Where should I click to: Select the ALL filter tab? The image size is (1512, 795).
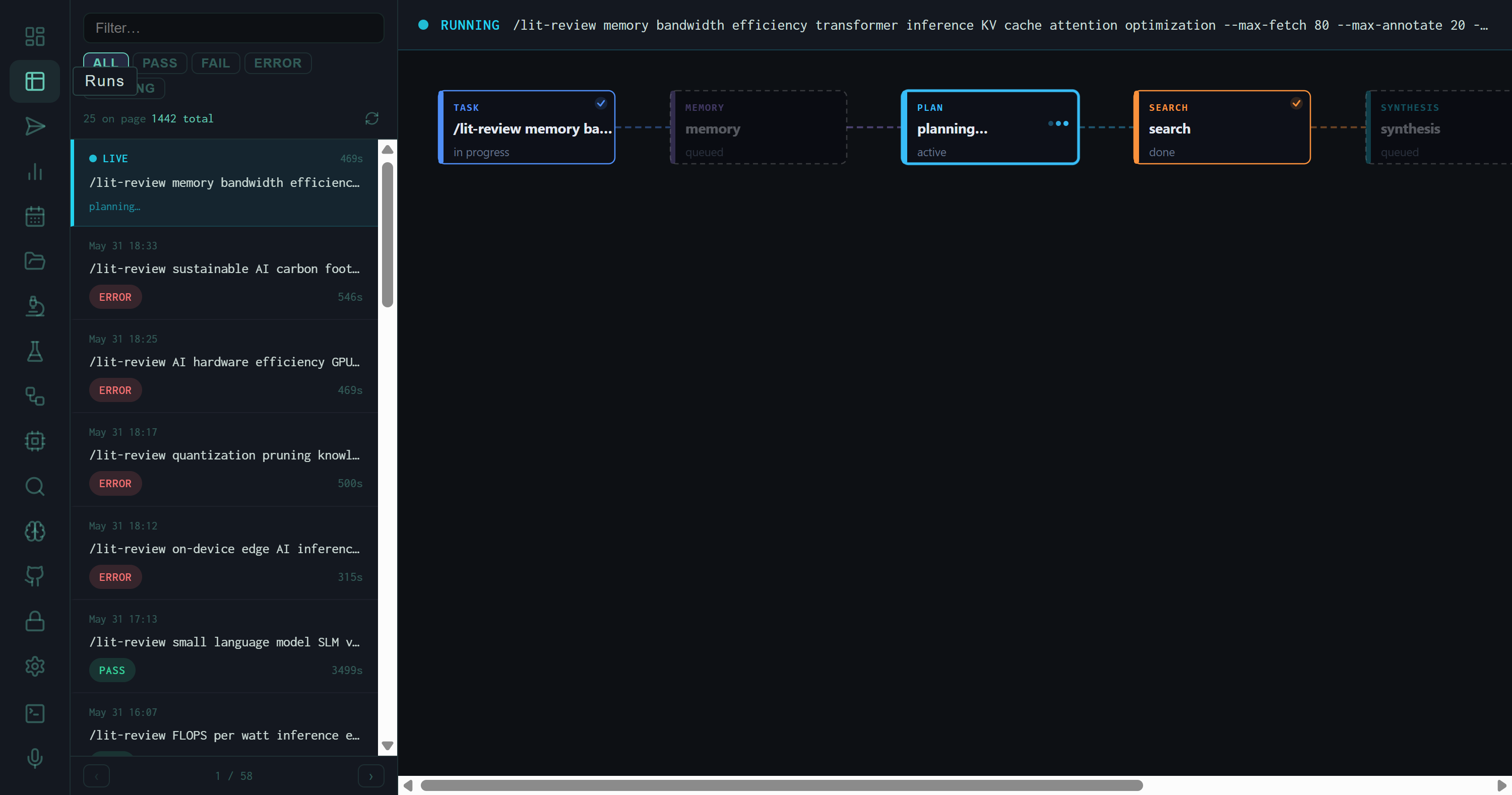[x=106, y=63]
